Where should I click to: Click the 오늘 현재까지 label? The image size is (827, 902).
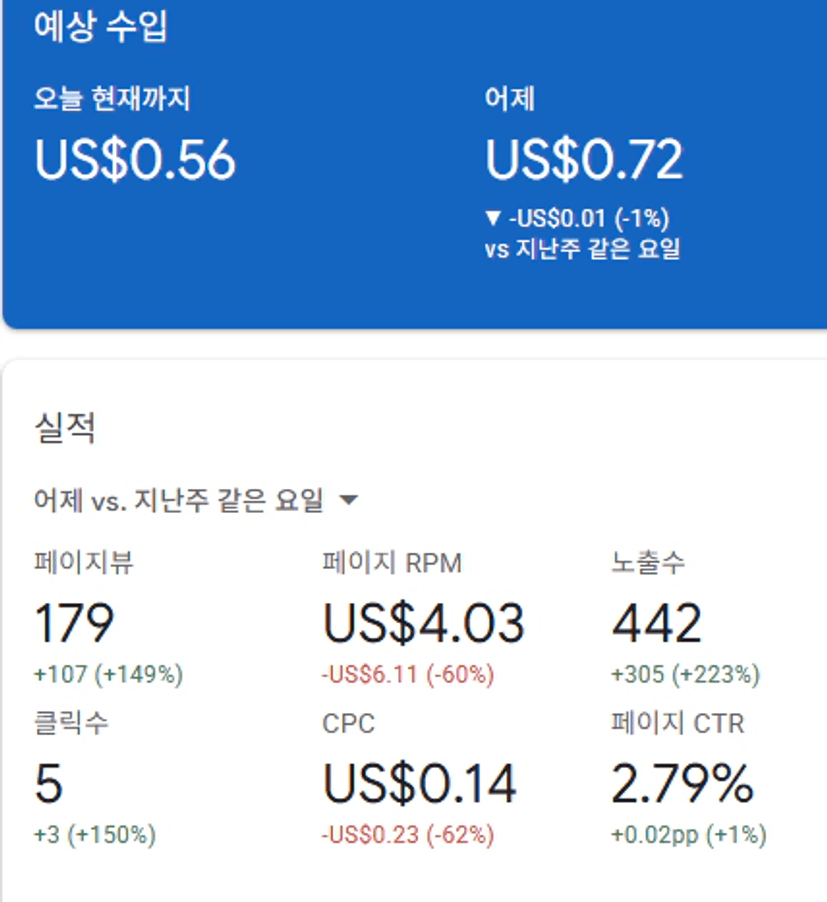pyautogui.click(x=112, y=98)
